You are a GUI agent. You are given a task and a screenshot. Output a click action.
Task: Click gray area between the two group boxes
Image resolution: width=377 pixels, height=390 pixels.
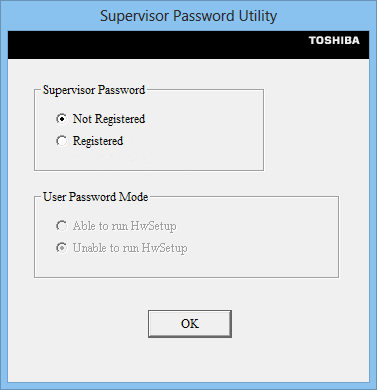point(167,183)
